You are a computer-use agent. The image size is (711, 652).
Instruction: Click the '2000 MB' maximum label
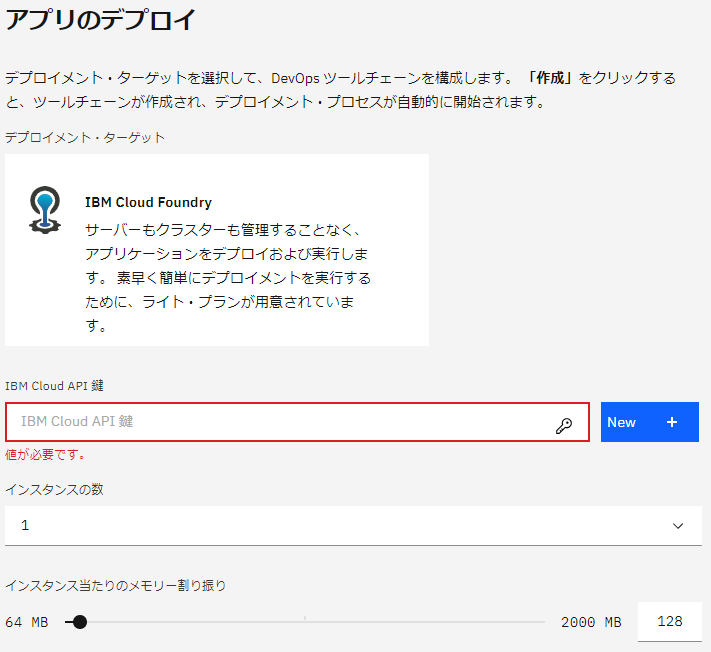coord(591,622)
